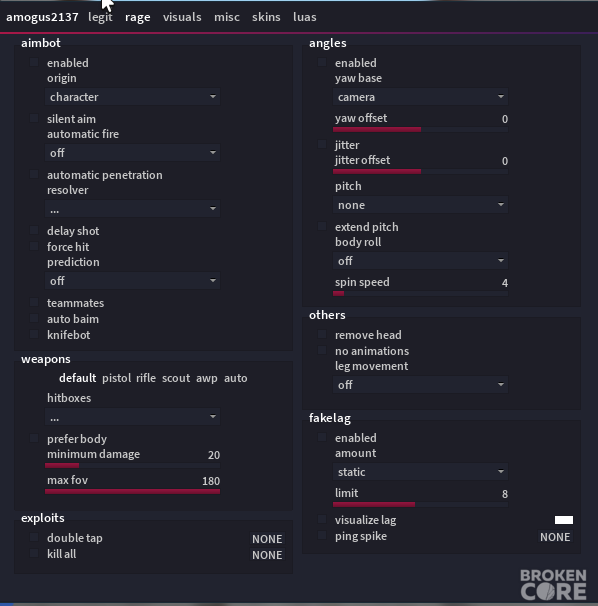The height and width of the screenshot is (606, 598).
Task: Open the resolver dropdown
Action: (133, 209)
